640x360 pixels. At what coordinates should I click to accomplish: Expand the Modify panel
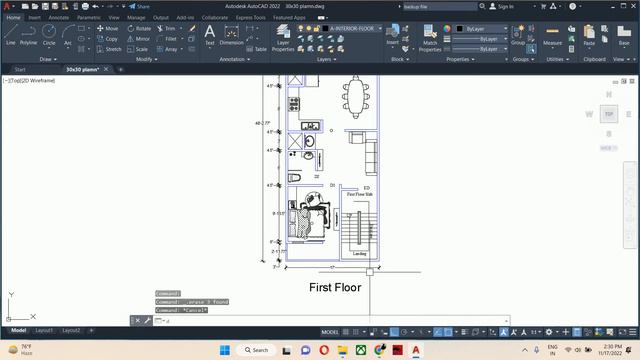click(x=147, y=59)
